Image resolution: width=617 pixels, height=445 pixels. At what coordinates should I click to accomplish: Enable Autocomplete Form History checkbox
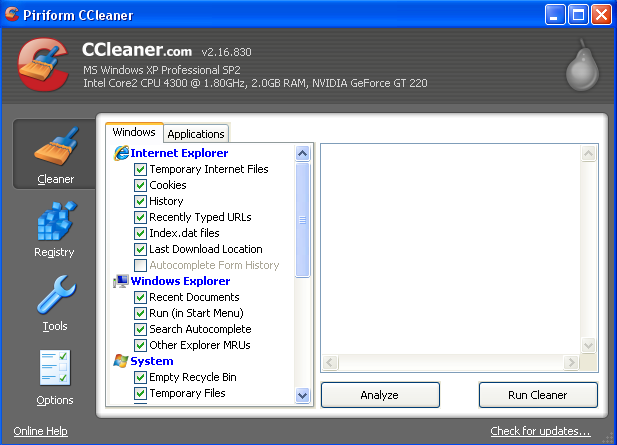[140, 266]
